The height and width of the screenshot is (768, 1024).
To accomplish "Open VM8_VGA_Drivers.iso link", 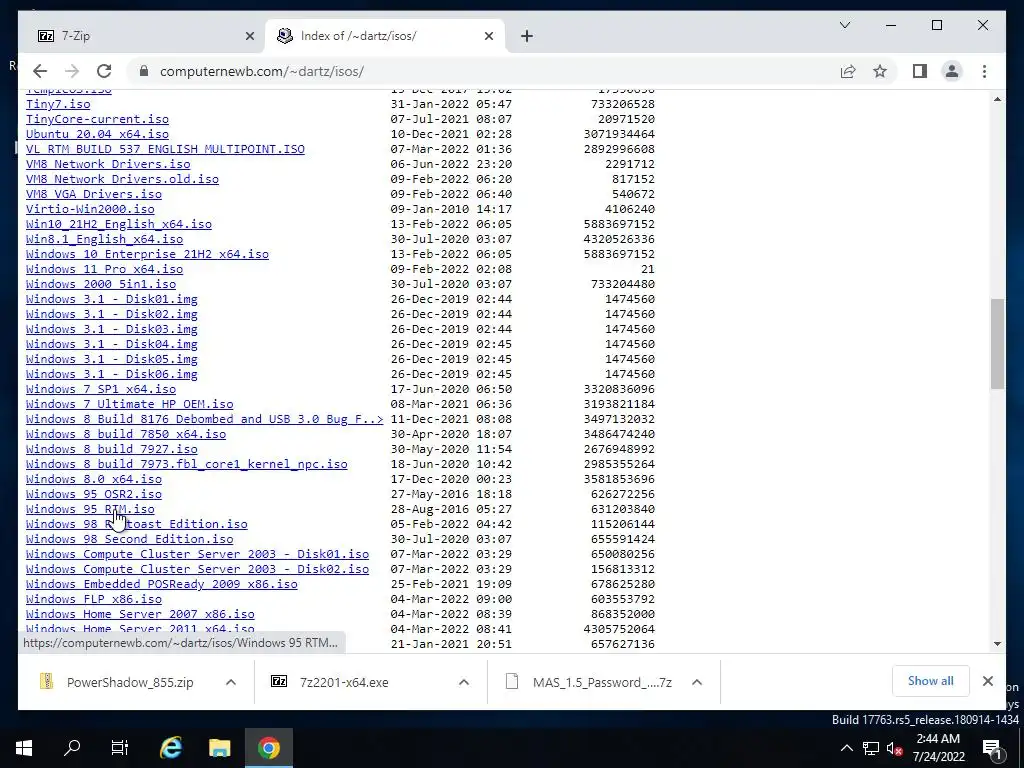I will coord(94,194).
